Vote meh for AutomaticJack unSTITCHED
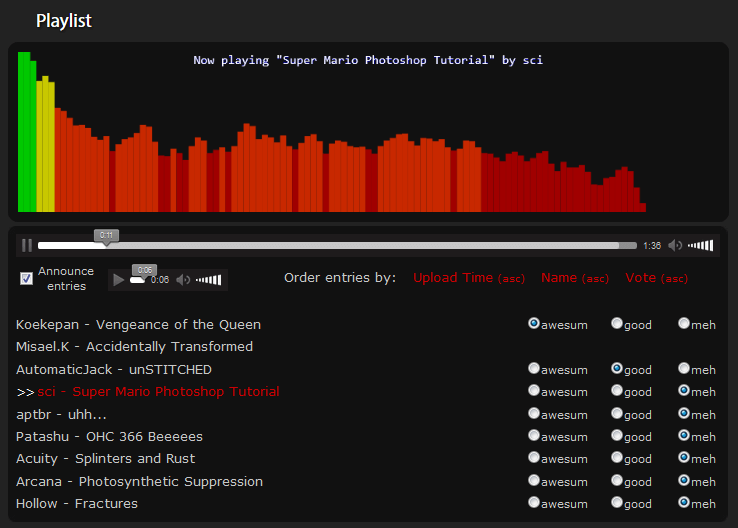 pos(684,368)
